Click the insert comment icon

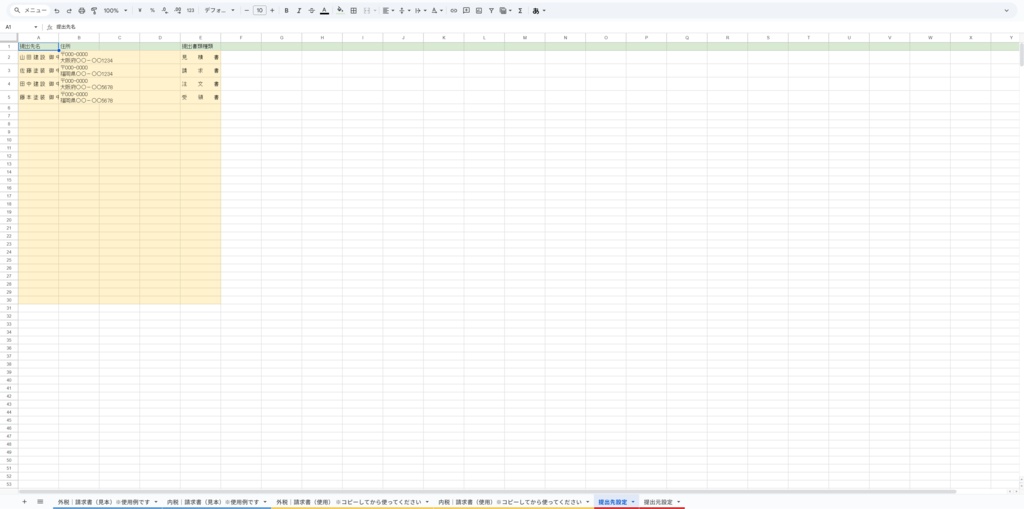tap(466, 10)
